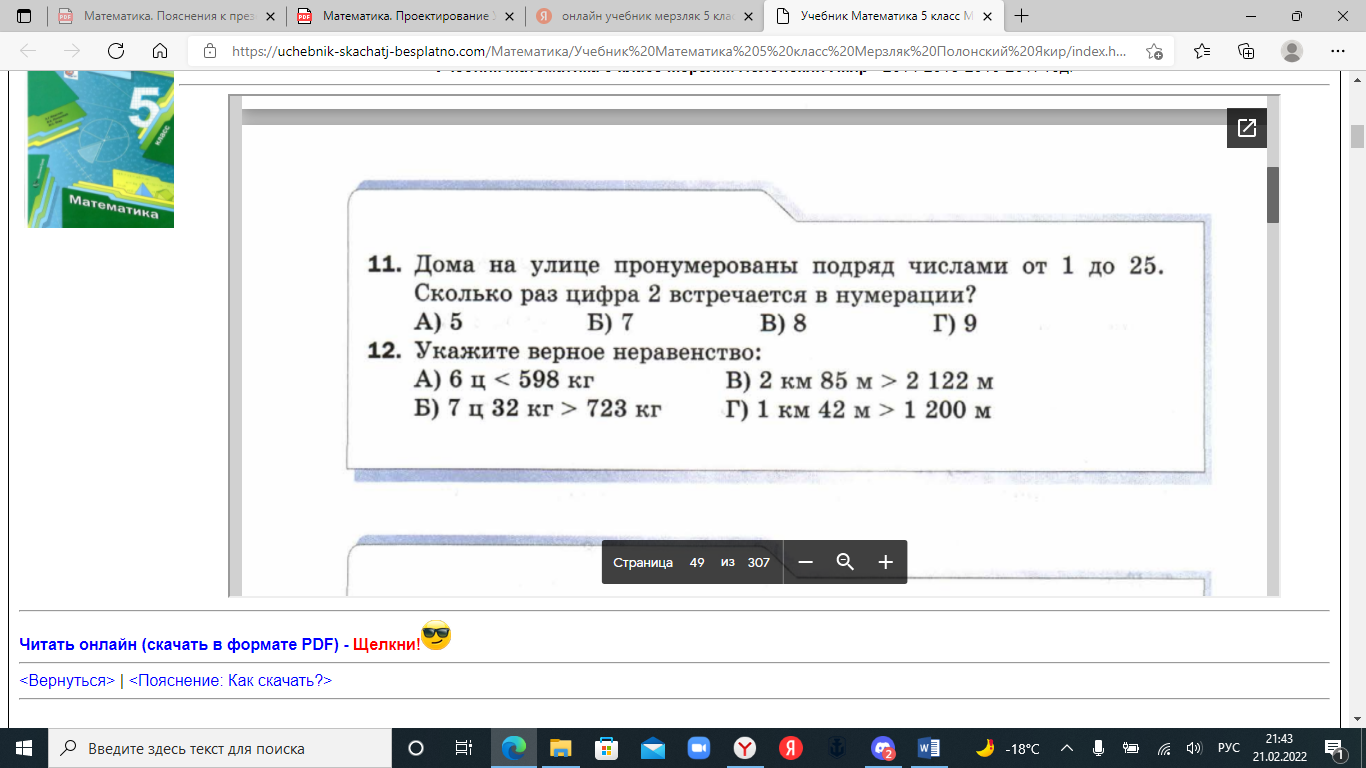
Task: Open the Windows Start menu
Action: pyautogui.click(x=24, y=748)
